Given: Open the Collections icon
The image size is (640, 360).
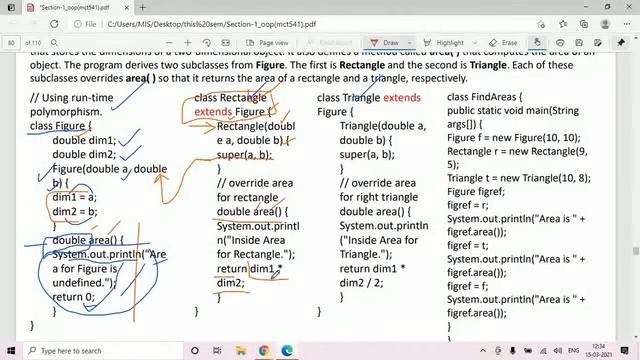Looking at the screenshot, I should click(584, 24).
